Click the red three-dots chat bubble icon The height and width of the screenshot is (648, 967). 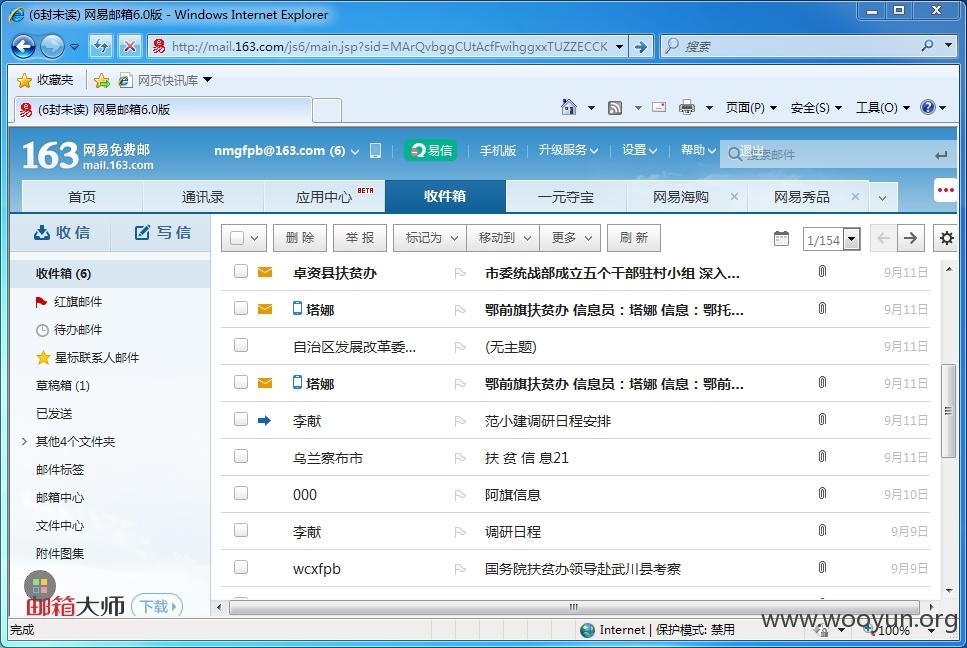click(x=945, y=190)
